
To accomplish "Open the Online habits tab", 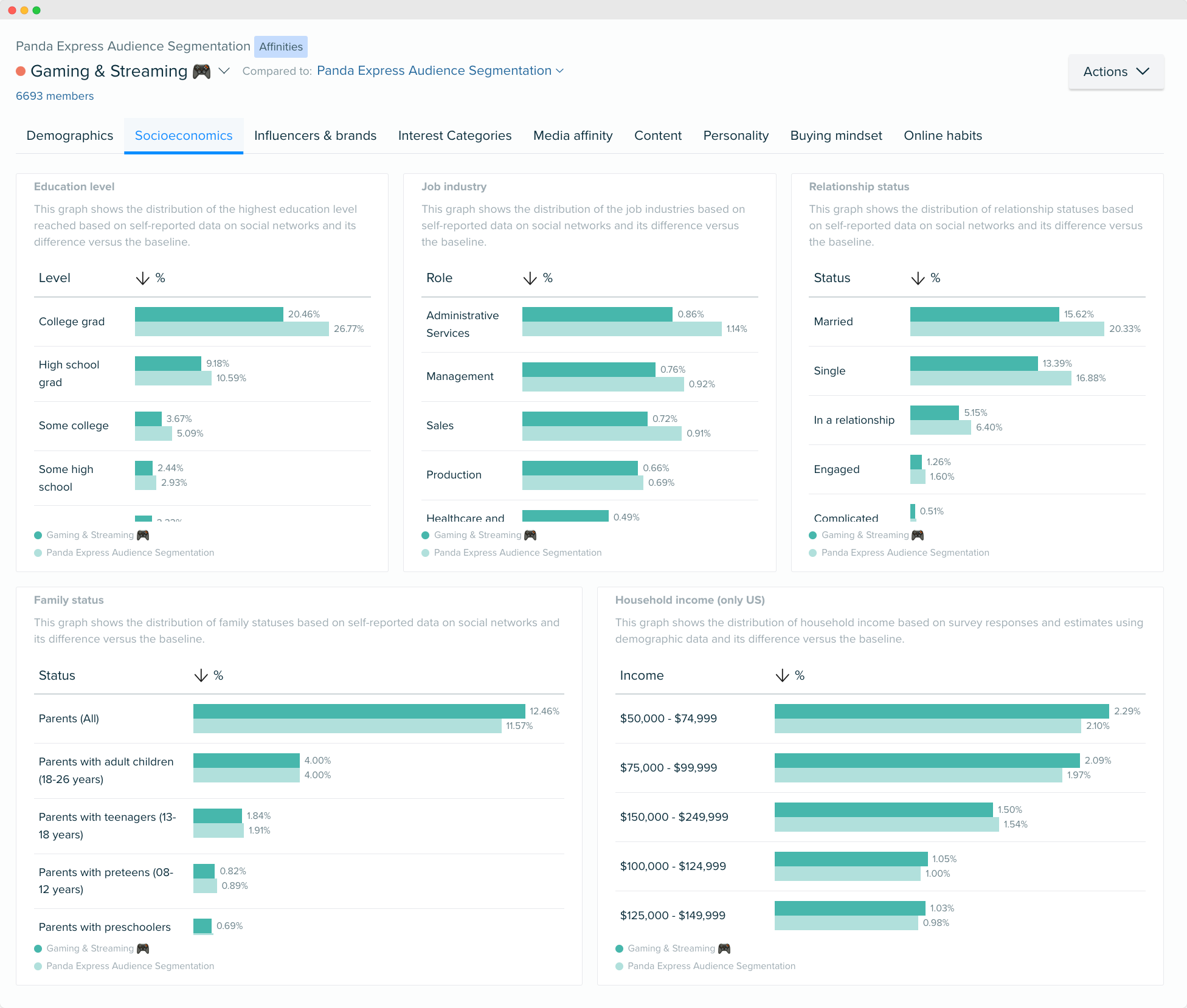I will click(x=943, y=136).
